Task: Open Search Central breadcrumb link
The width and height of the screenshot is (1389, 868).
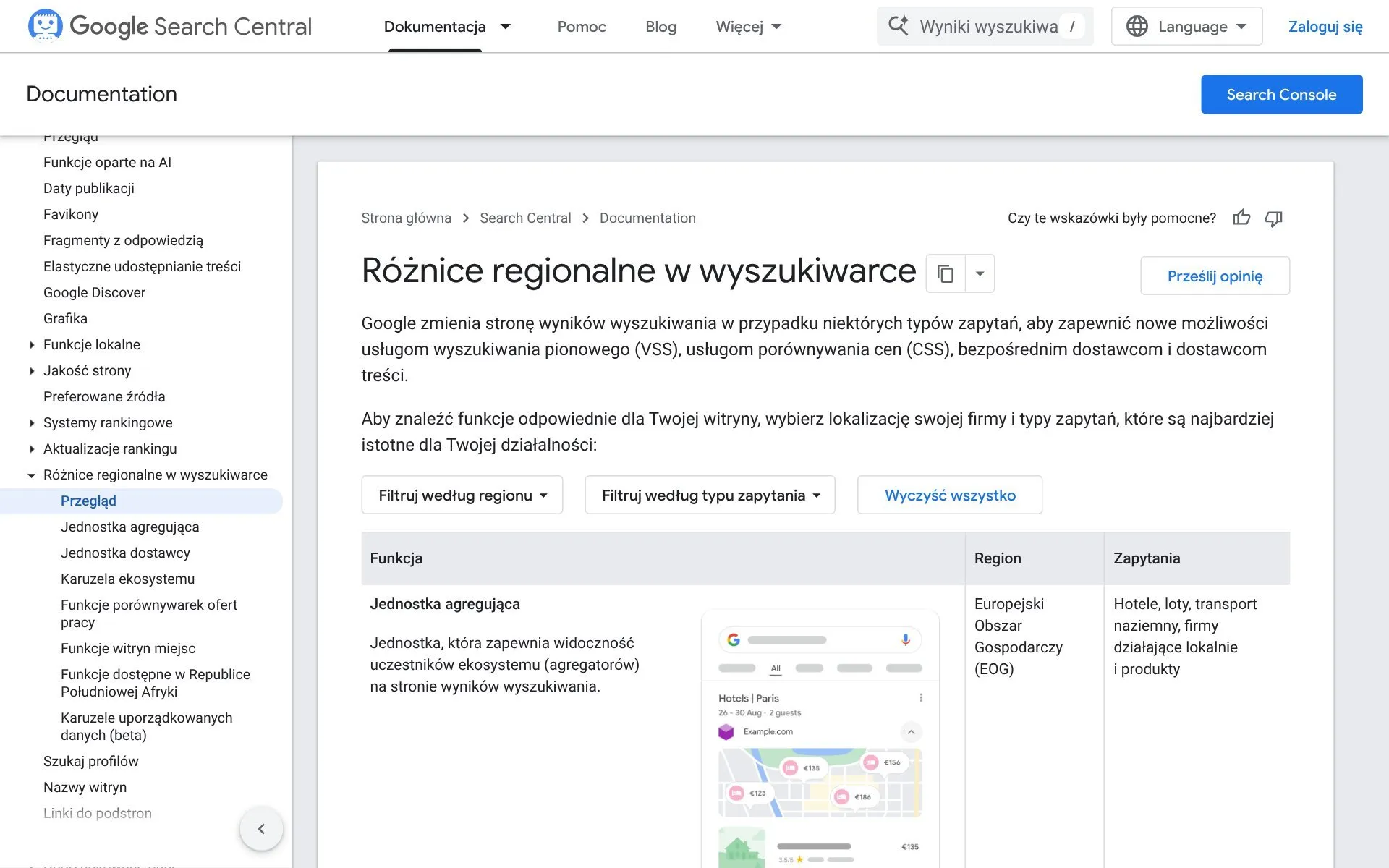Action: click(x=525, y=218)
